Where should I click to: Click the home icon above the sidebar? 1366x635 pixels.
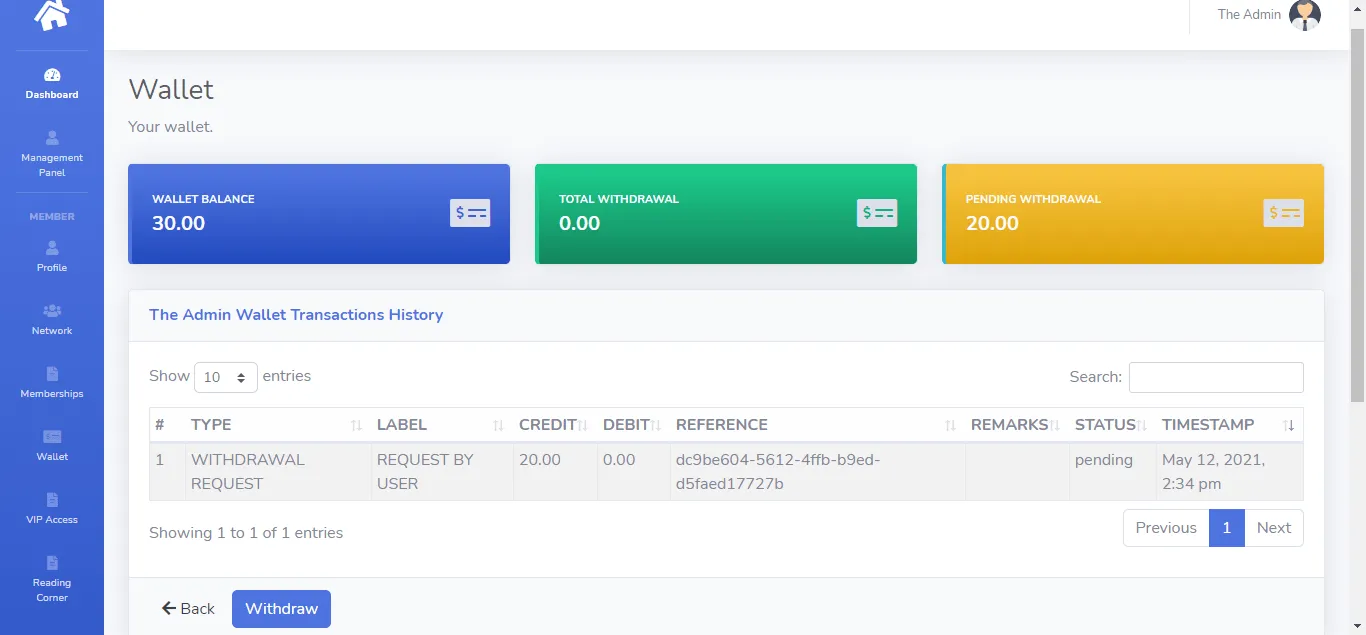(51, 14)
